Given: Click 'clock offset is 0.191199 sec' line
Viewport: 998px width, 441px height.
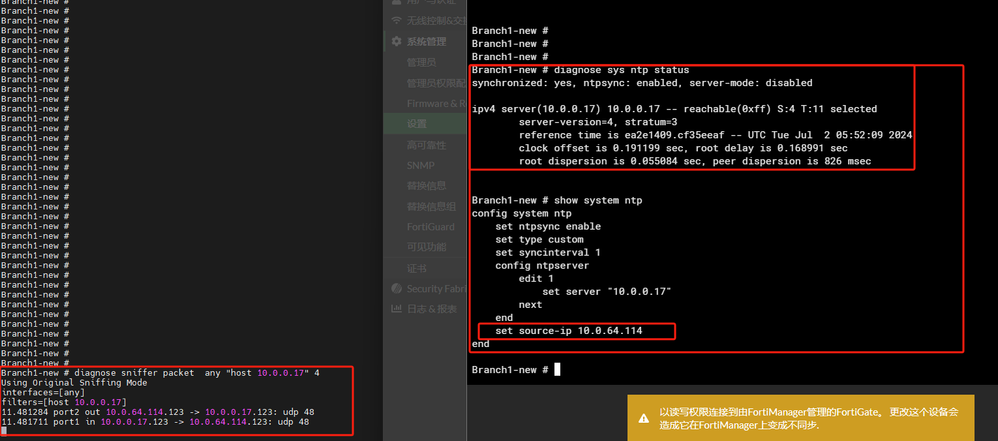Looking at the screenshot, I should coord(683,148).
